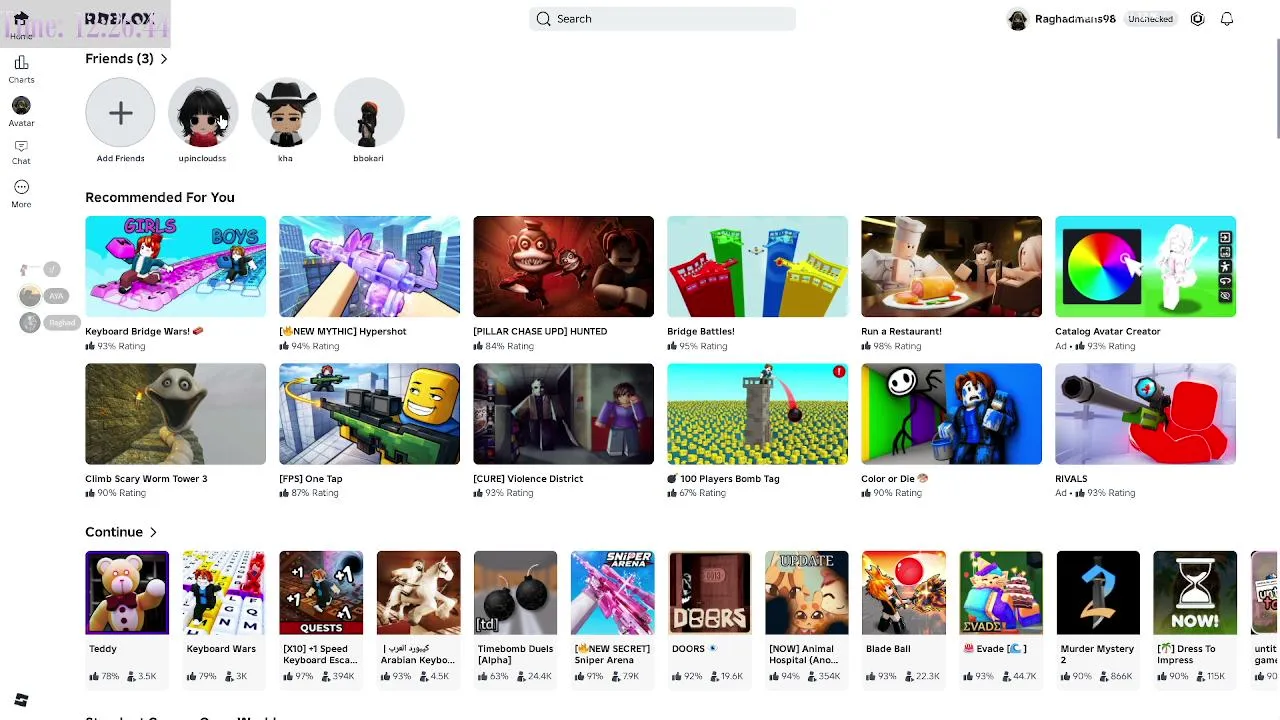Open the notifications bell
Screen dimensions: 1280x720
pos(1227,19)
